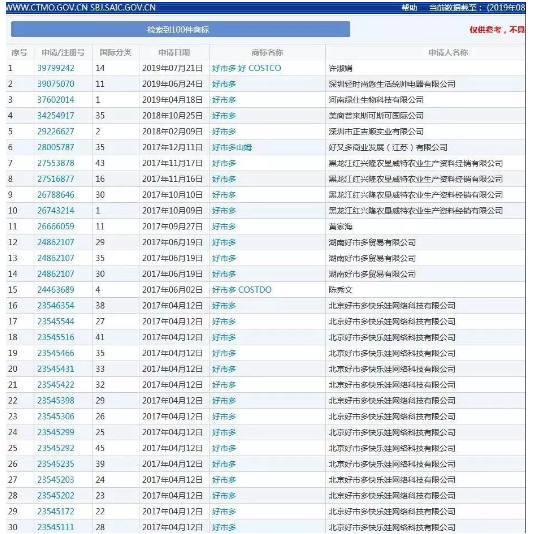Select date 2017年12月11日
The width and height of the screenshot is (540, 534).
172,147
